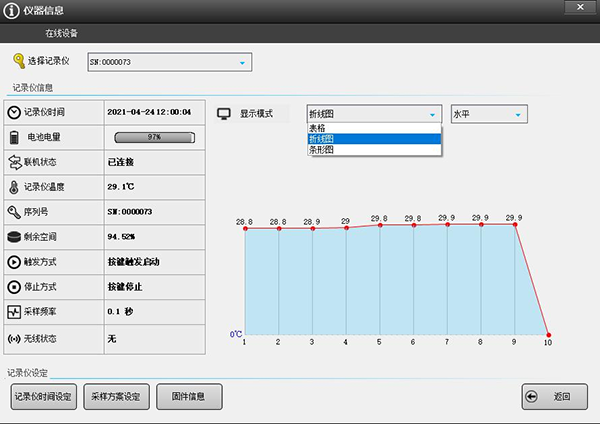Screen dimensions: 600x424
Task: Click the arrows icon for 联机状态
Action: coord(15,162)
